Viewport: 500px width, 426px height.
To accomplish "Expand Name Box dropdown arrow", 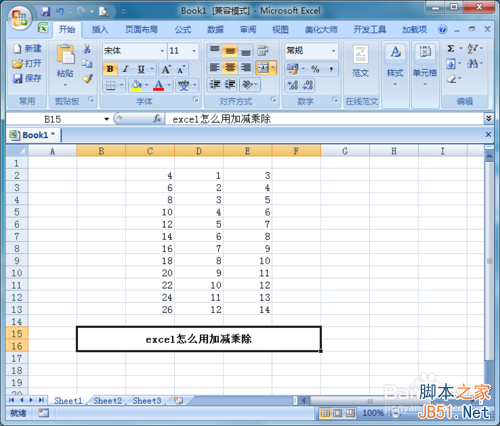I will [107, 119].
